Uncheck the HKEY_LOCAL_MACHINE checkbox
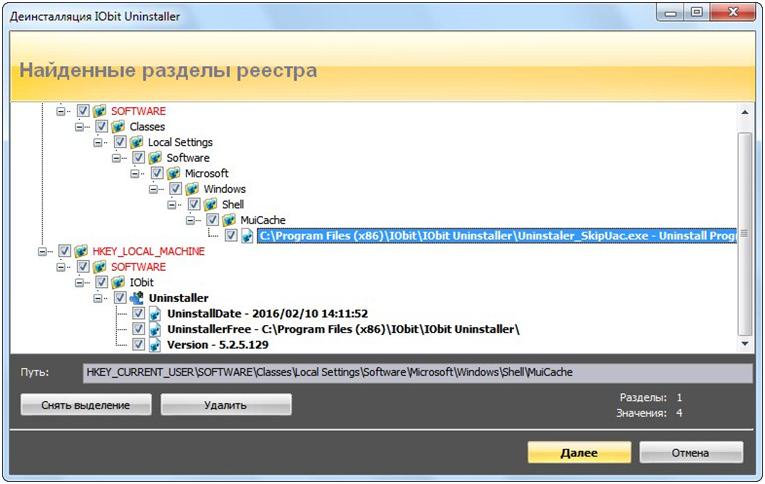 tap(64, 251)
